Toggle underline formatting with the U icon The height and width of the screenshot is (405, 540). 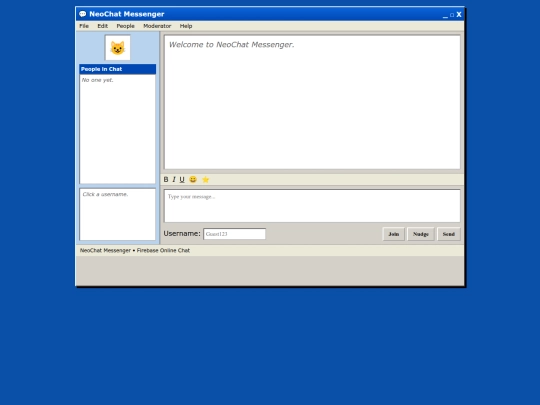pos(182,179)
